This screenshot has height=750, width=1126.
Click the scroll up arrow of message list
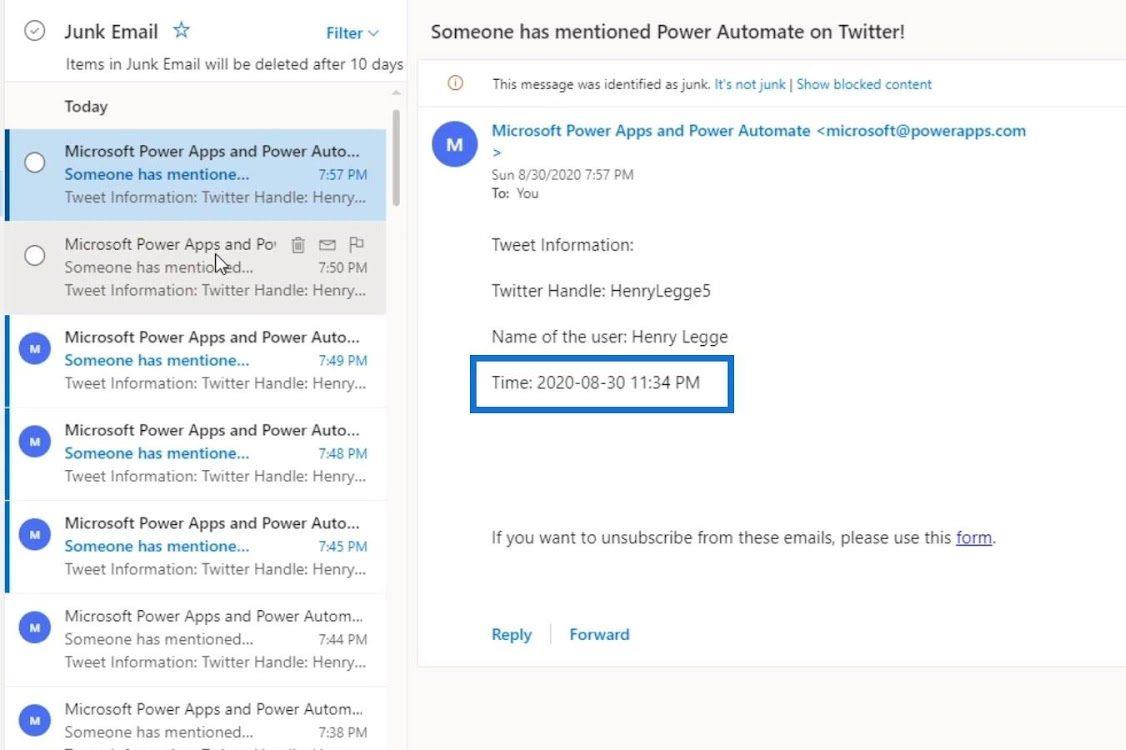point(396,93)
